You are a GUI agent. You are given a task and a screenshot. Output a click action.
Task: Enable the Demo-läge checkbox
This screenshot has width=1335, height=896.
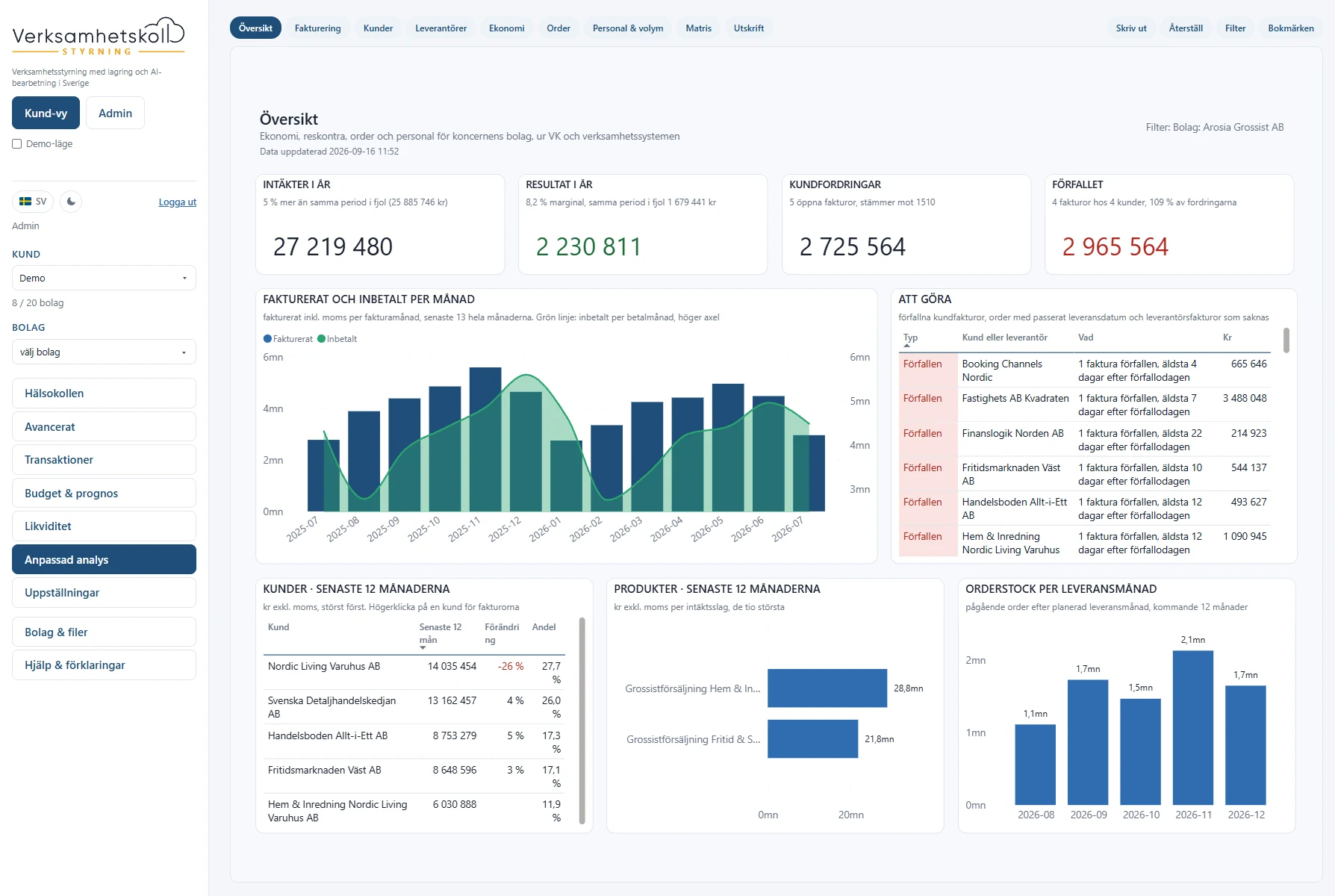(17, 144)
